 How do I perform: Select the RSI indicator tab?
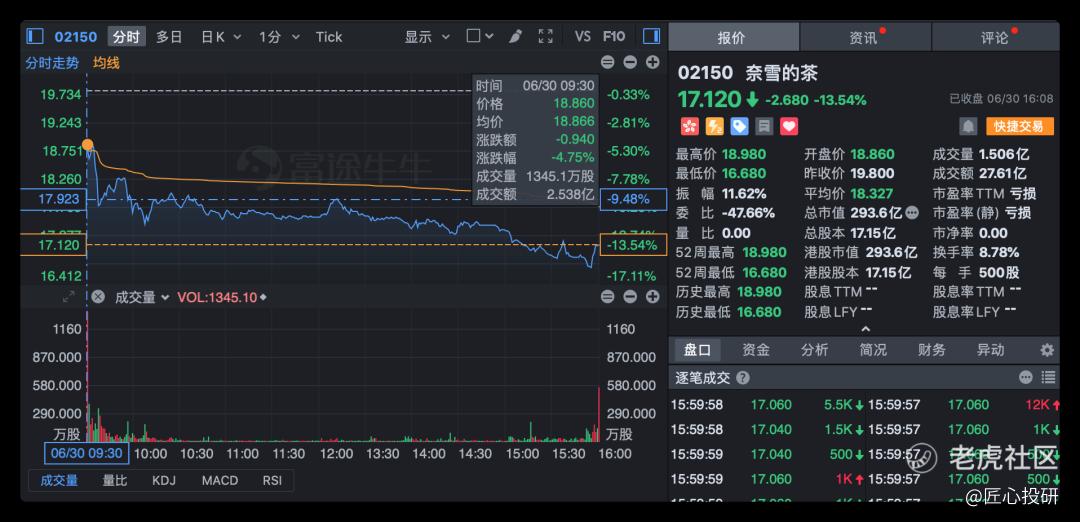[272, 481]
